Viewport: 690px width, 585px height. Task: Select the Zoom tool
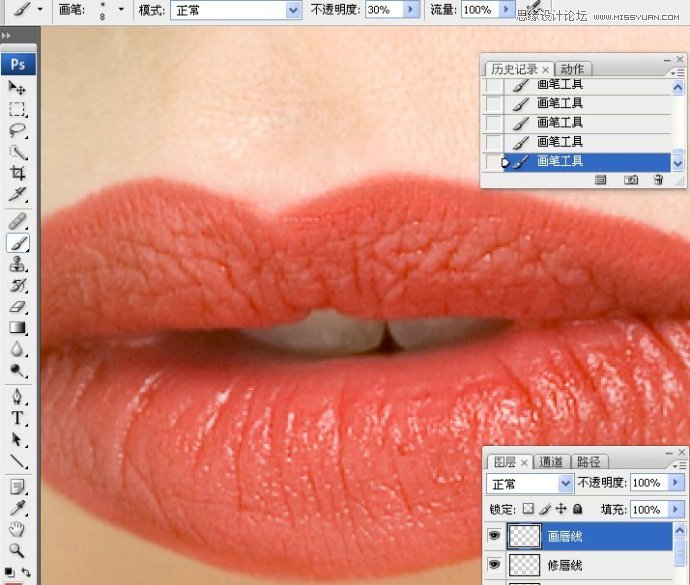pos(17,550)
